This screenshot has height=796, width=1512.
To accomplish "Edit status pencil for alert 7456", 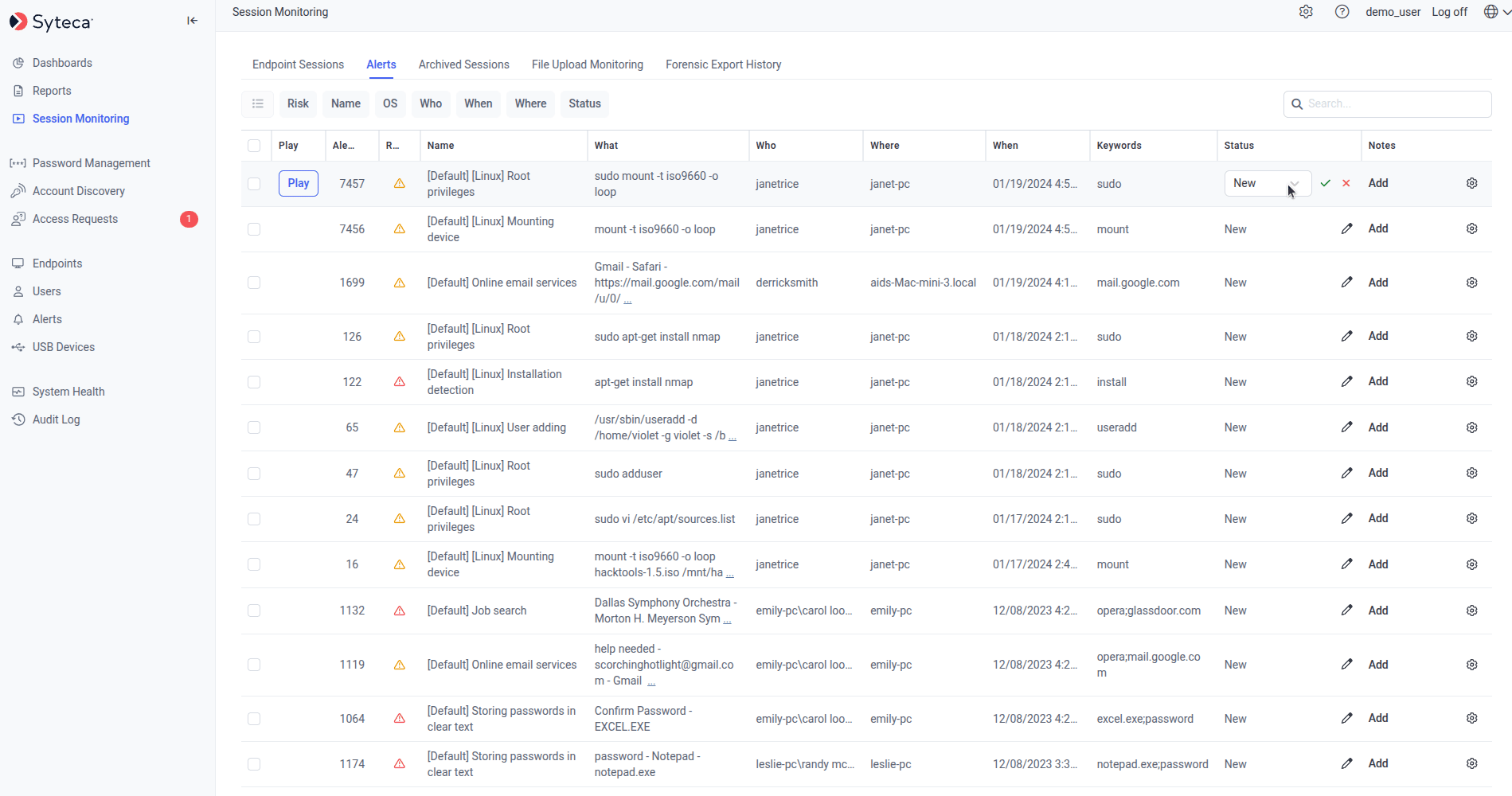I will pos(1346,228).
